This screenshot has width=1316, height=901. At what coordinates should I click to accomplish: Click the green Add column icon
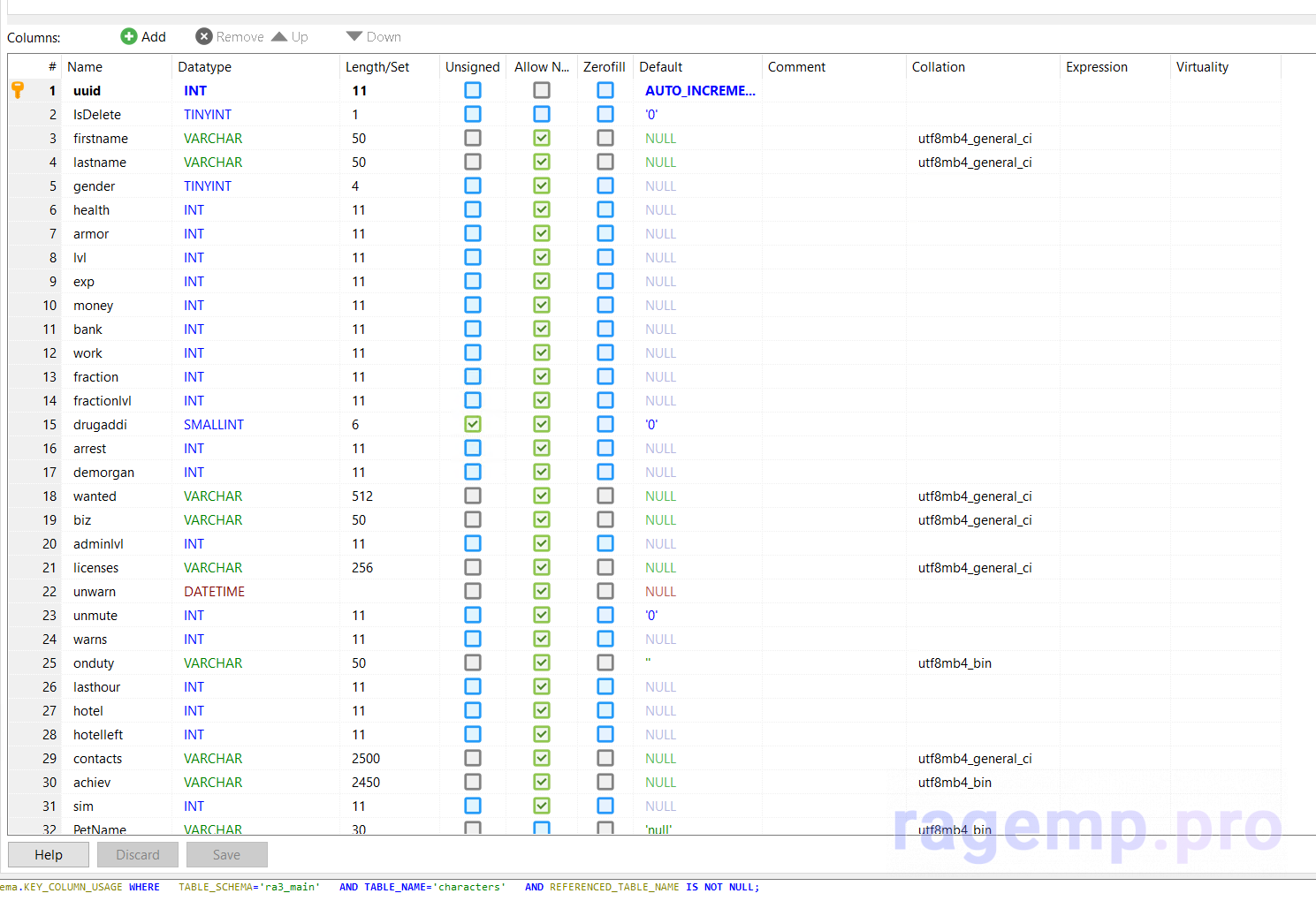(x=129, y=36)
